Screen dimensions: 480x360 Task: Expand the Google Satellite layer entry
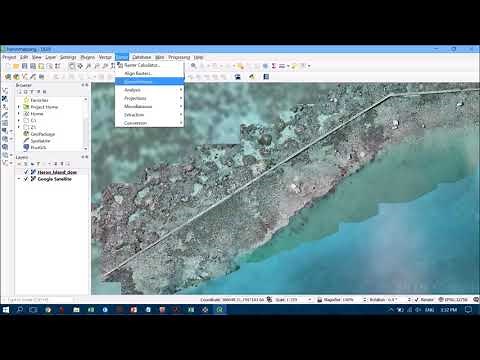point(19,179)
